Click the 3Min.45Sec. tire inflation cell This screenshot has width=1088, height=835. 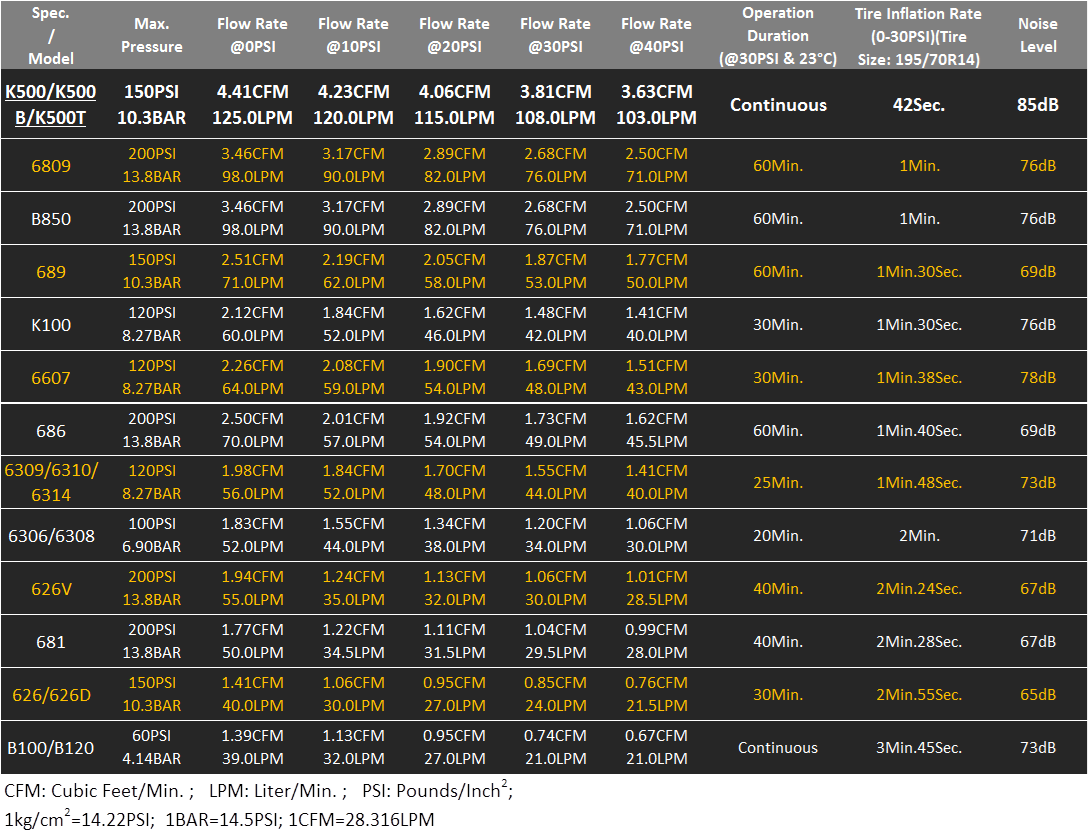point(918,748)
